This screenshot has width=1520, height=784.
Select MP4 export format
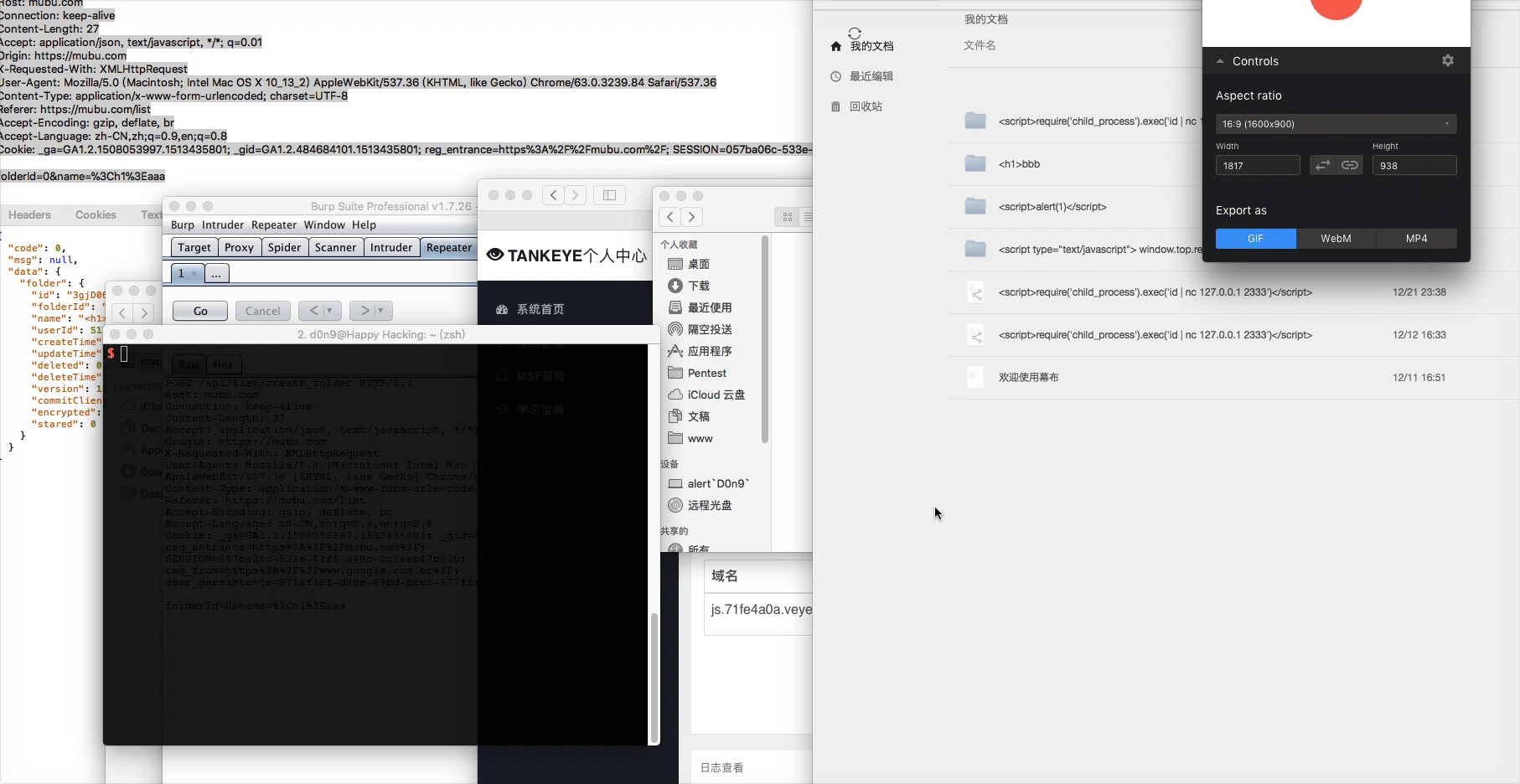pyautogui.click(x=1416, y=239)
